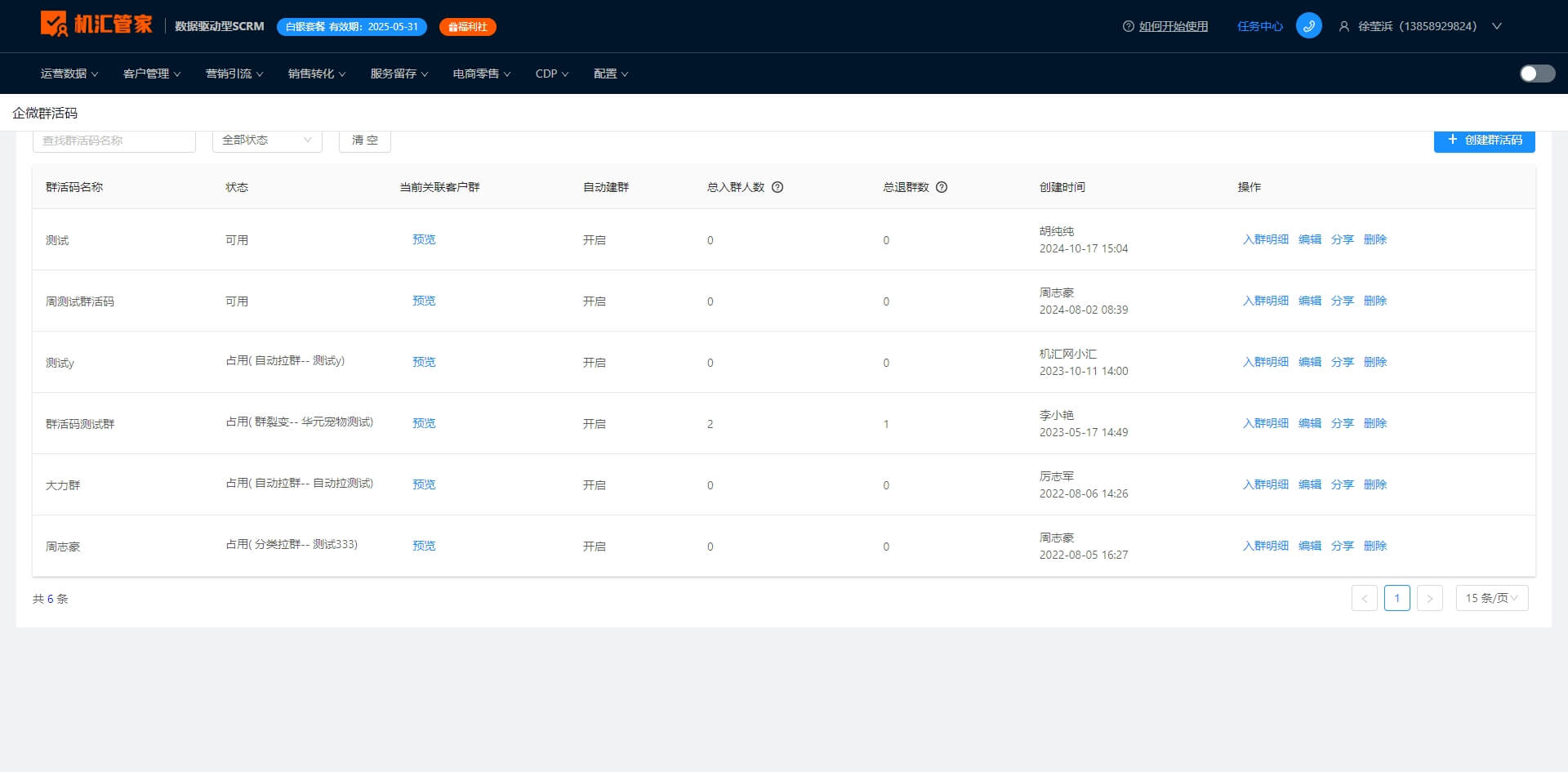Go to next page arrow
Image resolution: width=1568 pixels, height=772 pixels.
(1429, 598)
